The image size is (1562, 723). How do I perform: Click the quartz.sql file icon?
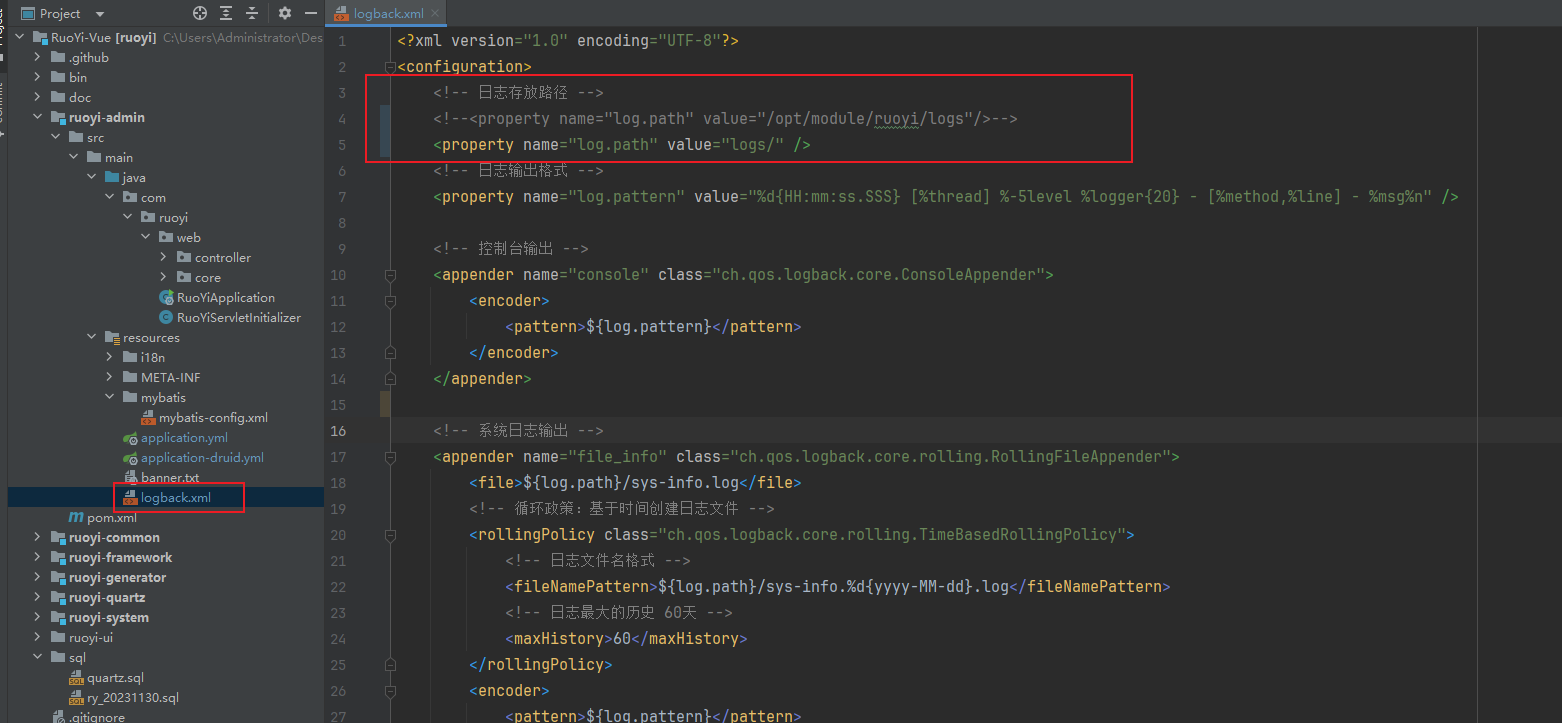point(76,677)
